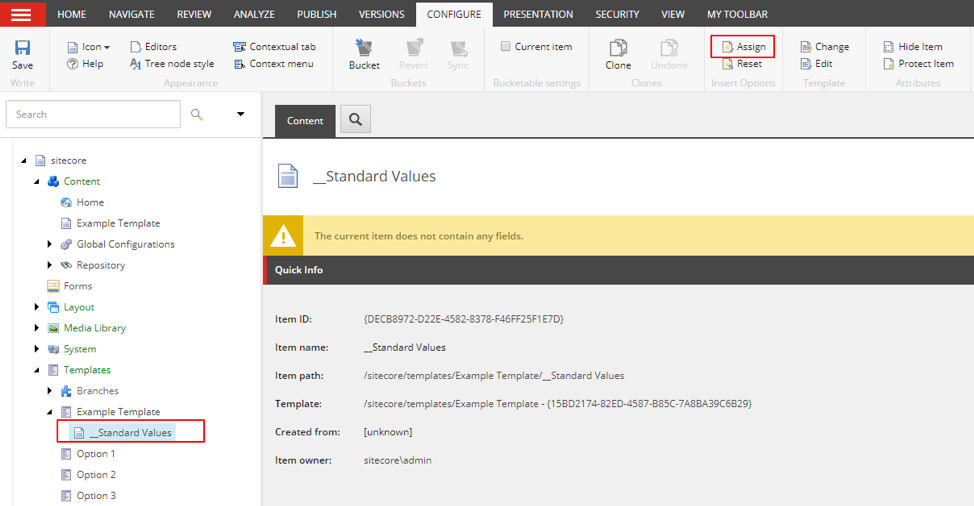
Task: Toggle the Current item checkbox
Action: (x=506, y=47)
